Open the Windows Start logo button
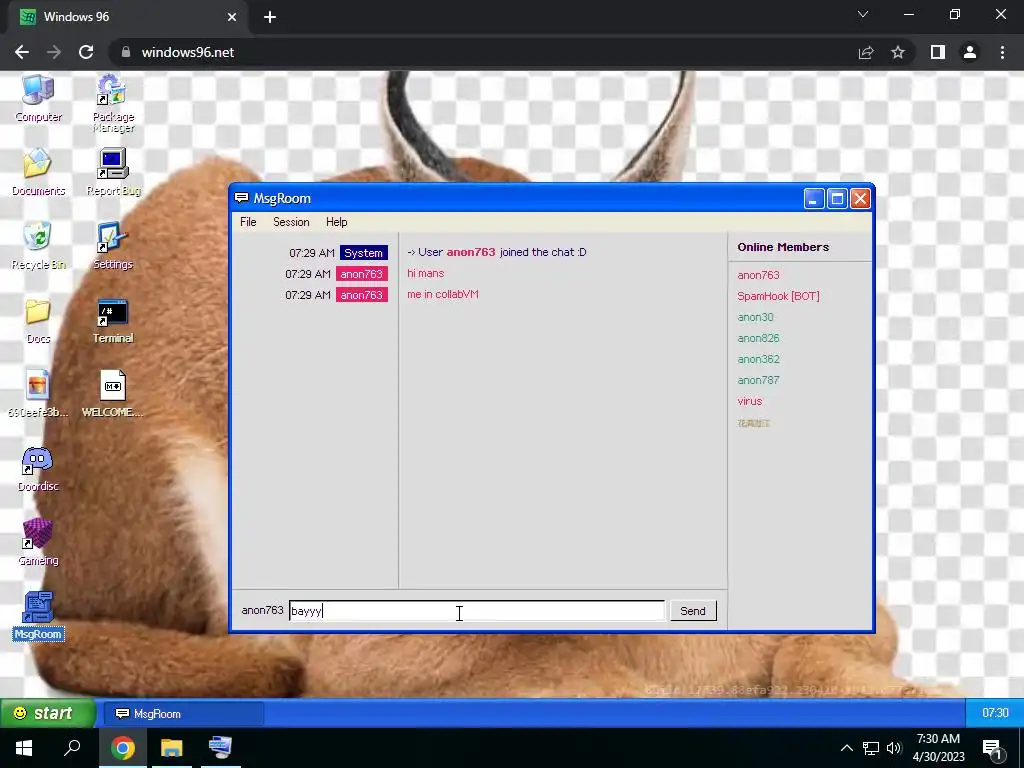Screen dimensions: 1024x768 24,747
